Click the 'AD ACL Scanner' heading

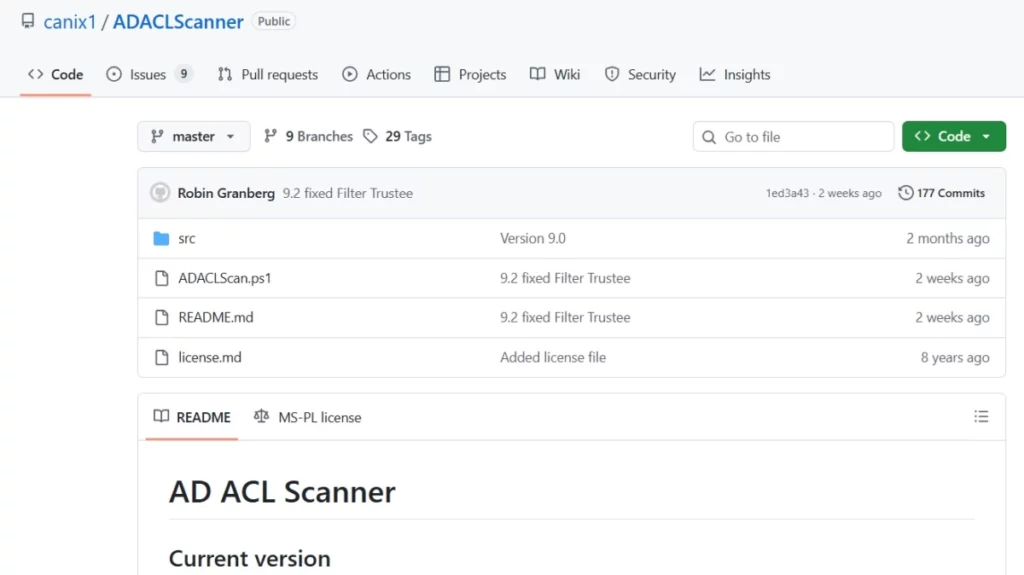(x=282, y=492)
